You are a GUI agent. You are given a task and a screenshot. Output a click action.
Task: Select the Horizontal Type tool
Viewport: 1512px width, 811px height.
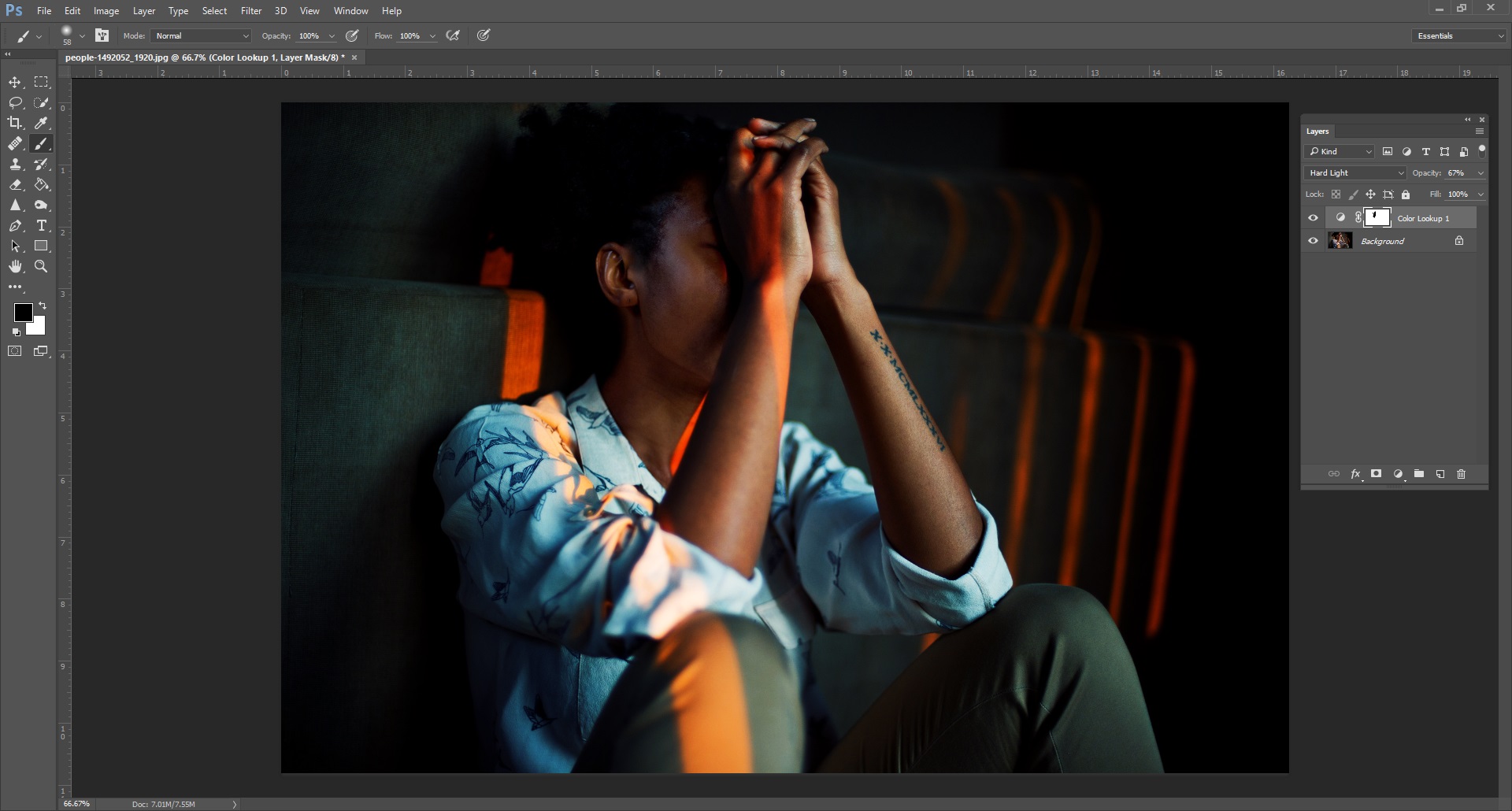(x=42, y=226)
